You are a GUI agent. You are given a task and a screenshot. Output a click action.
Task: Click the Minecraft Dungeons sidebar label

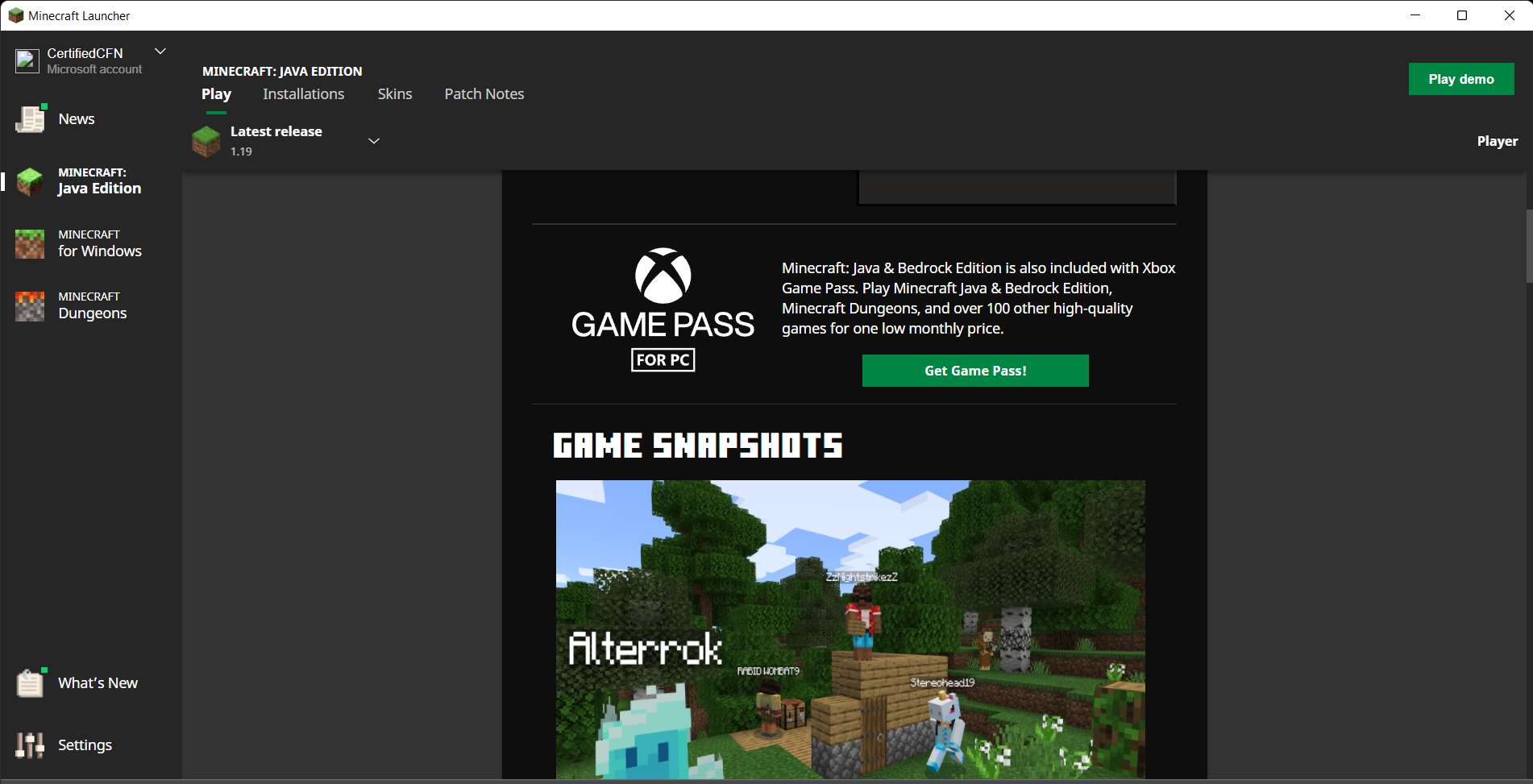tap(92, 306)
